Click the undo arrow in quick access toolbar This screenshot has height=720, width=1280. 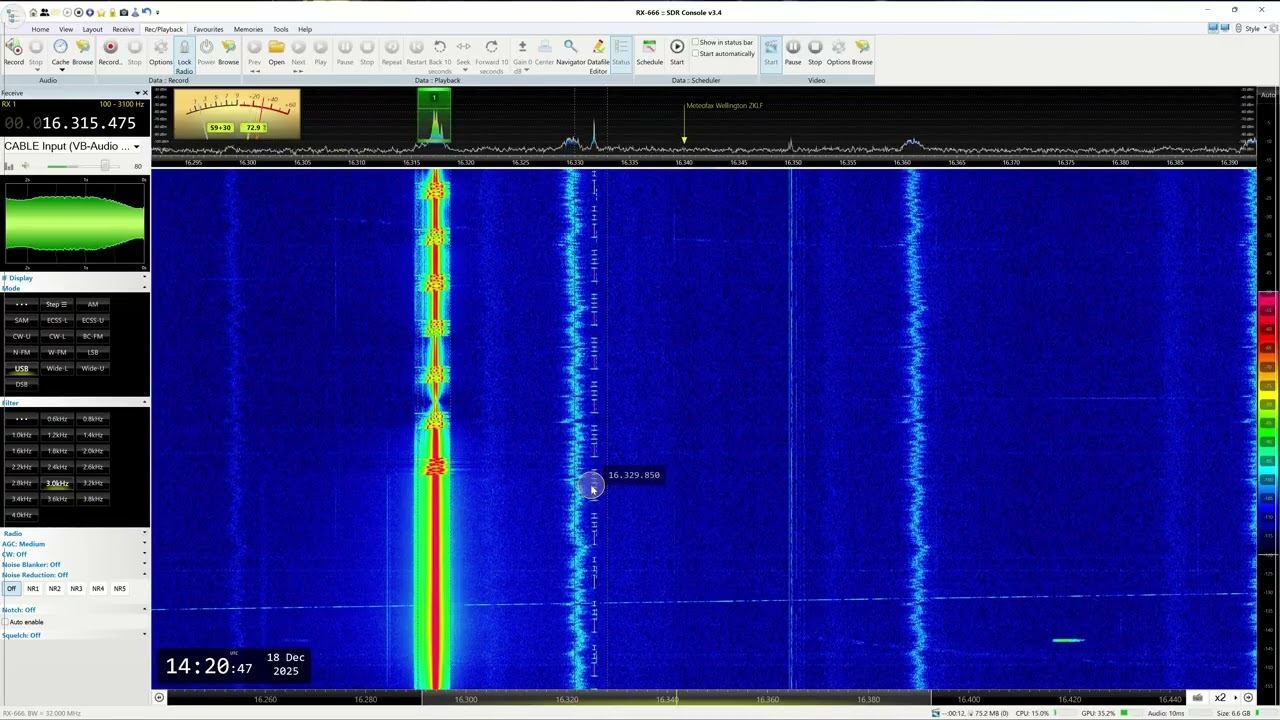(146, 12)
